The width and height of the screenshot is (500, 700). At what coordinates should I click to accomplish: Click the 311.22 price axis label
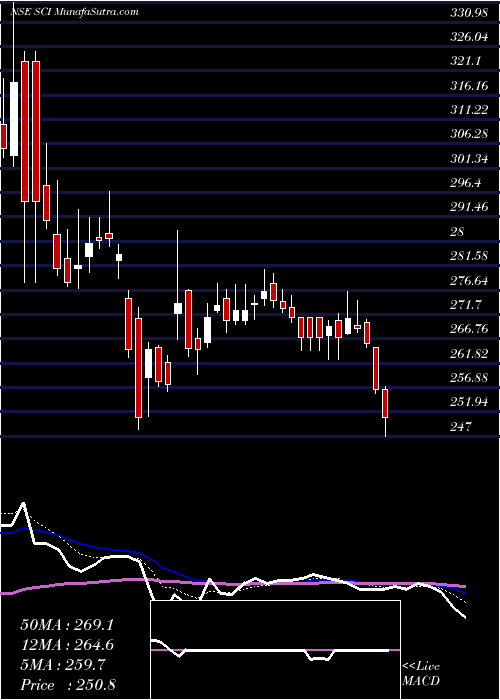(x=469, y=110)
